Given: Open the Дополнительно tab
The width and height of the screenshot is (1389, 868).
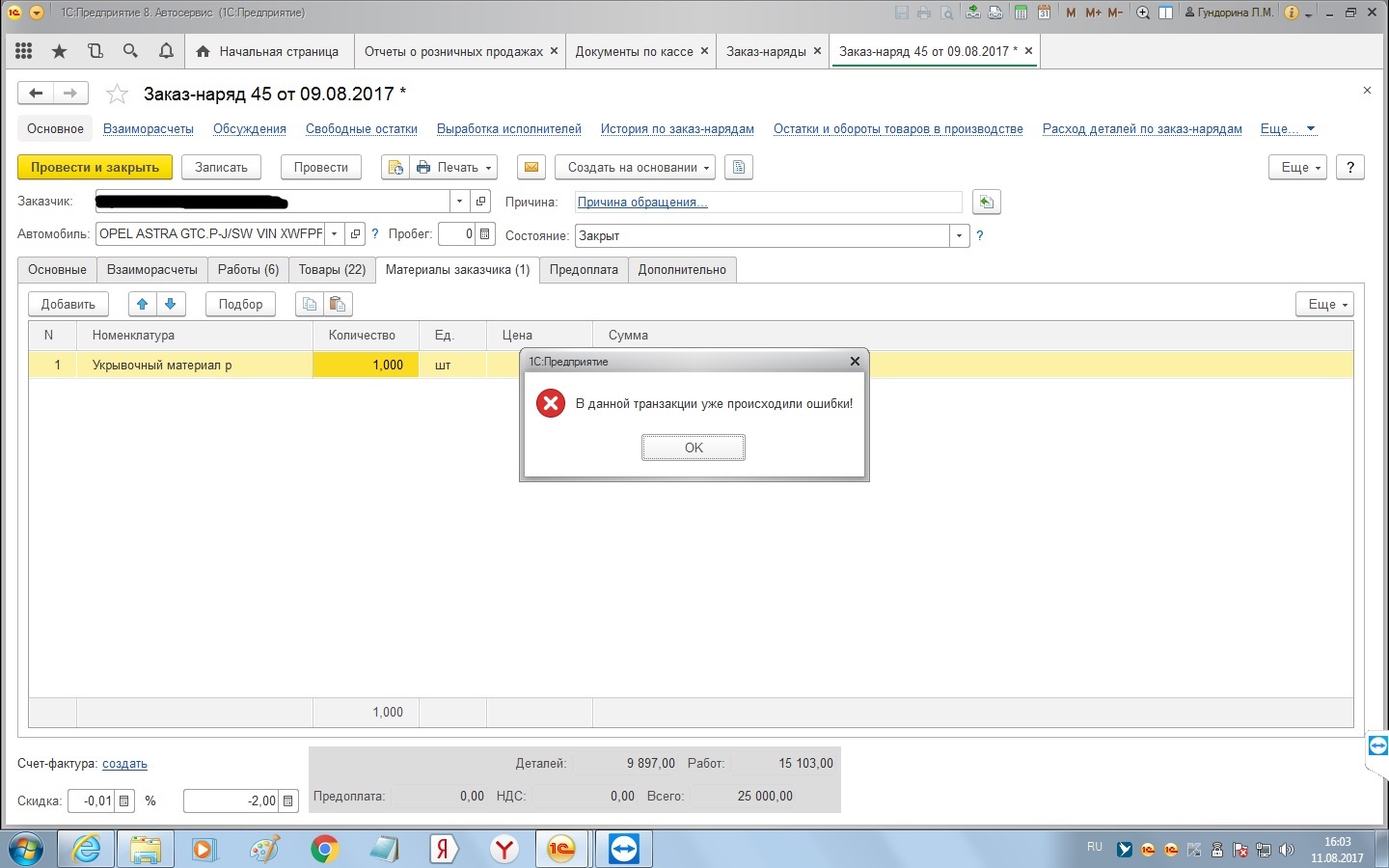Looking at the screenshot, I should [682, 270].
